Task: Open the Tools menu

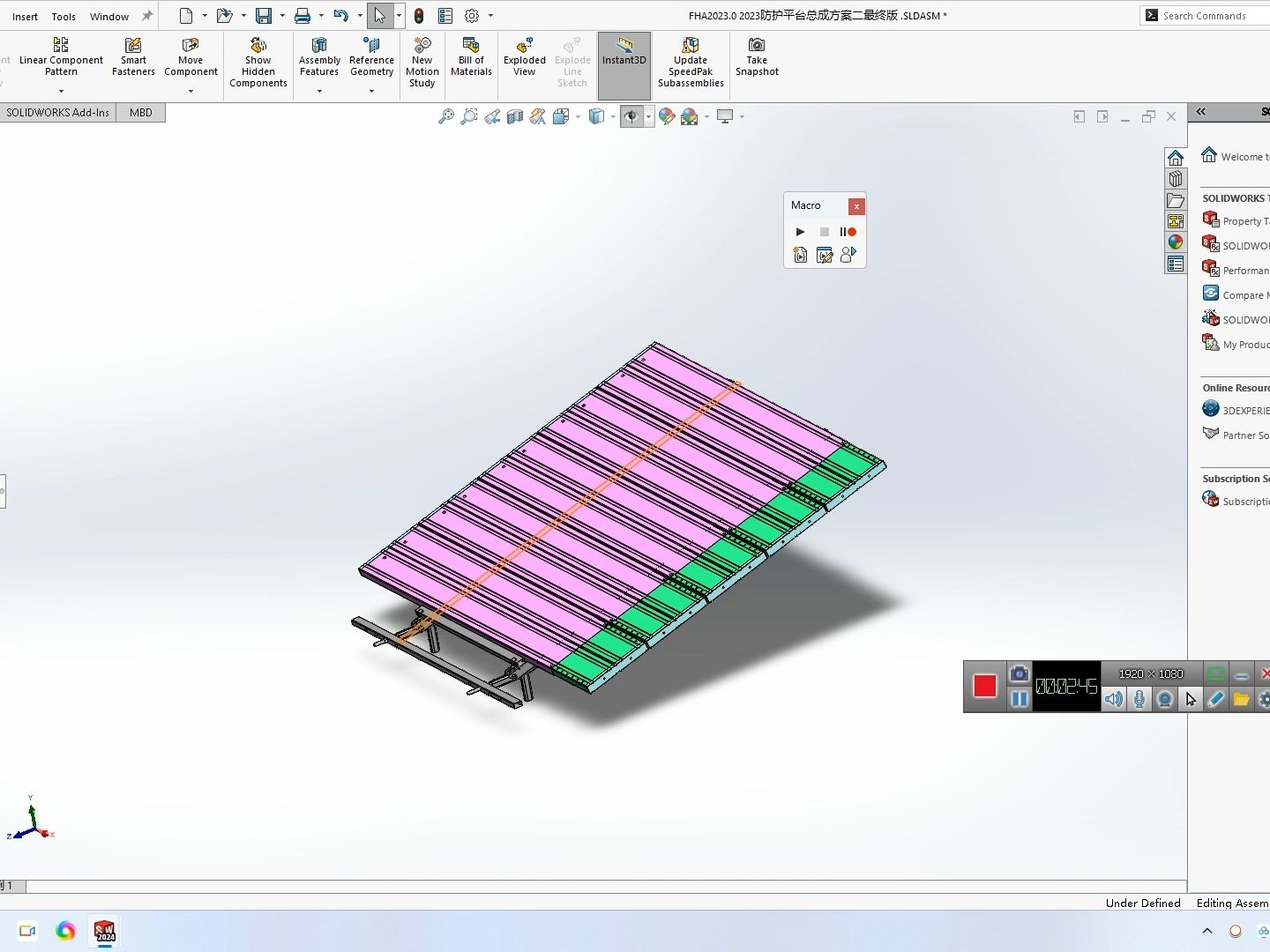Action: (x=63, y=15)
